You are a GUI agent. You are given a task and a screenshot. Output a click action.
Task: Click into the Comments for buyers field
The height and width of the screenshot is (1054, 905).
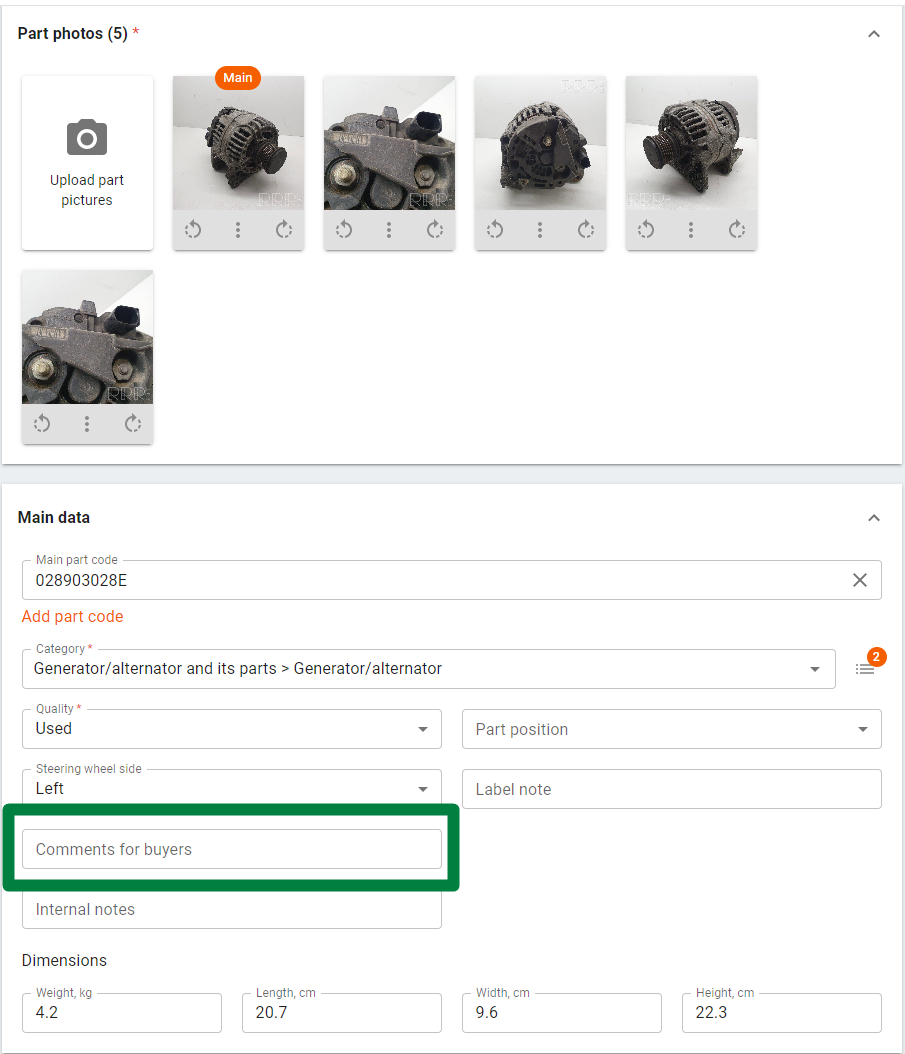pyautogui.click(x=231, y=849)
